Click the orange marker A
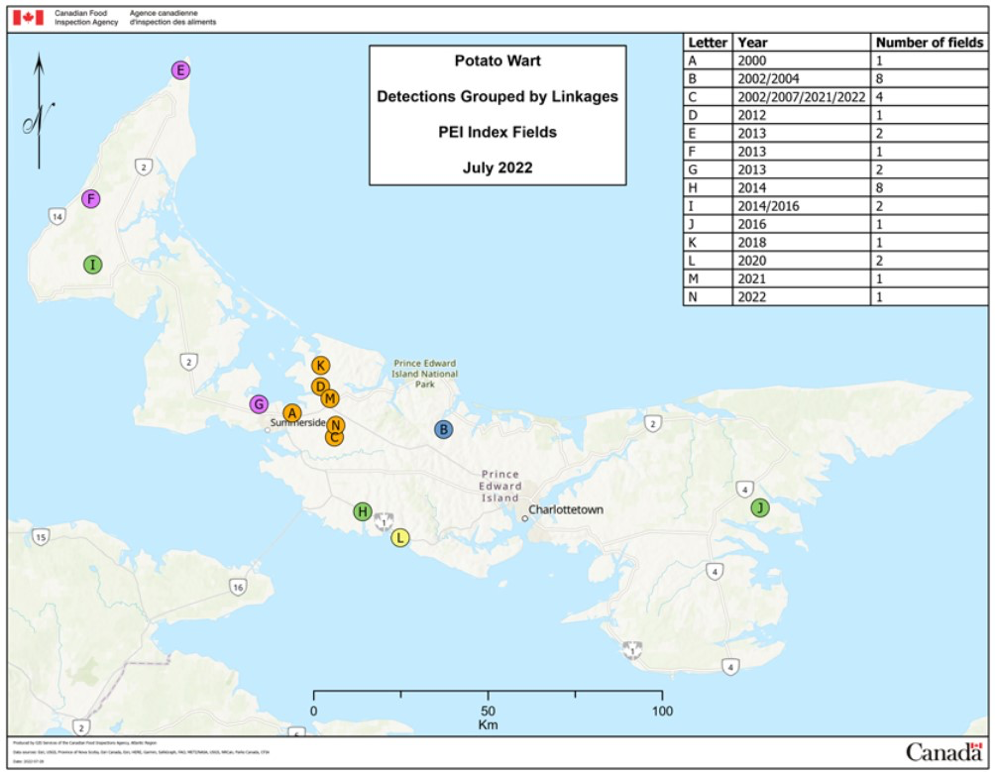The image size is (995, 772). [291, 413]
